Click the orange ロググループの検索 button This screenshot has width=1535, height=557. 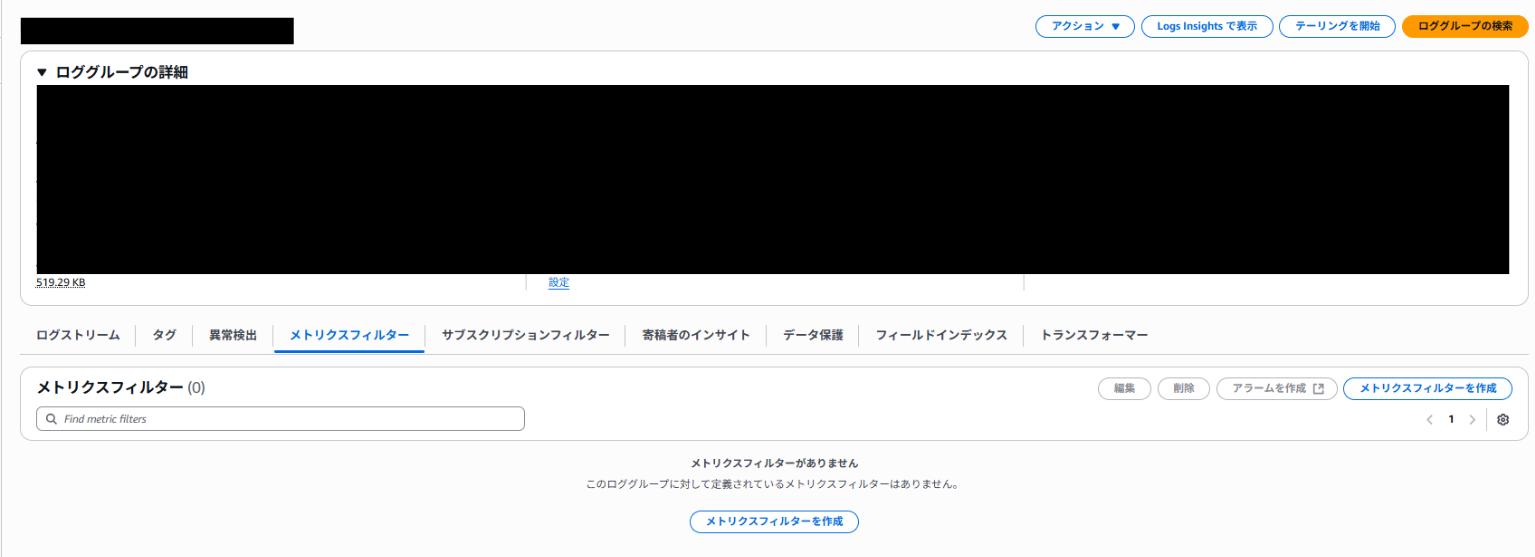point(1465,27)
